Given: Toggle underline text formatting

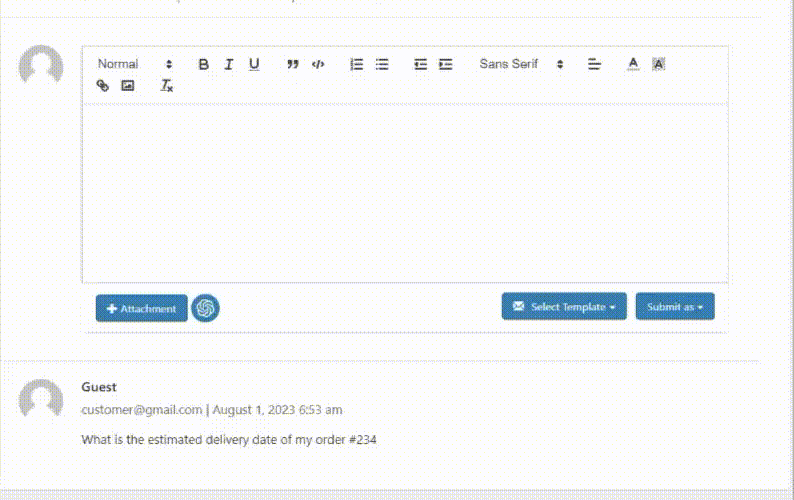Looking at the screenshot, I should [x=254, y=64].
